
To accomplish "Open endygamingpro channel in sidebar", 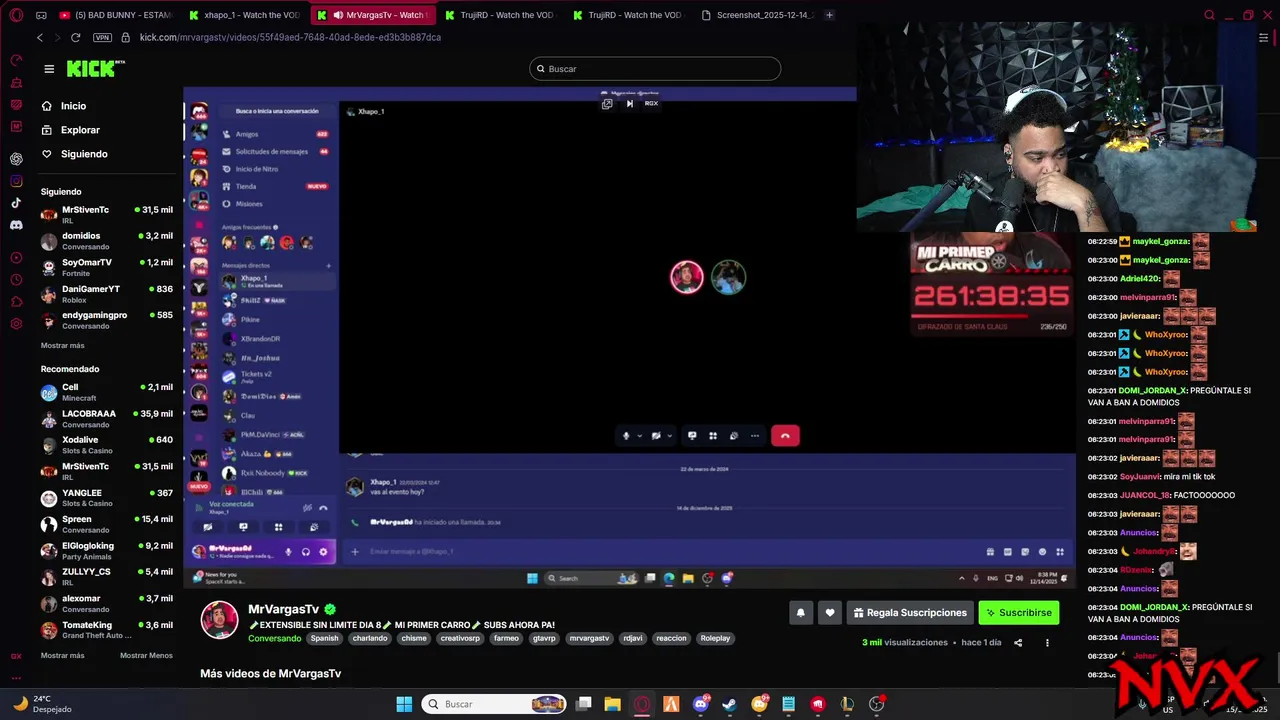I will point(106,320).
